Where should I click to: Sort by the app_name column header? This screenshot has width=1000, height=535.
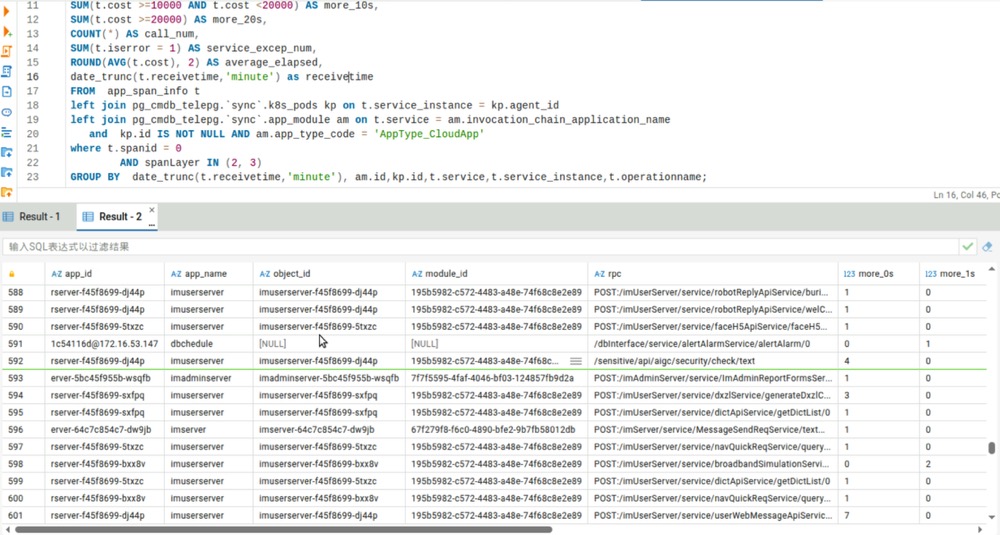click(x=206, y=273)
